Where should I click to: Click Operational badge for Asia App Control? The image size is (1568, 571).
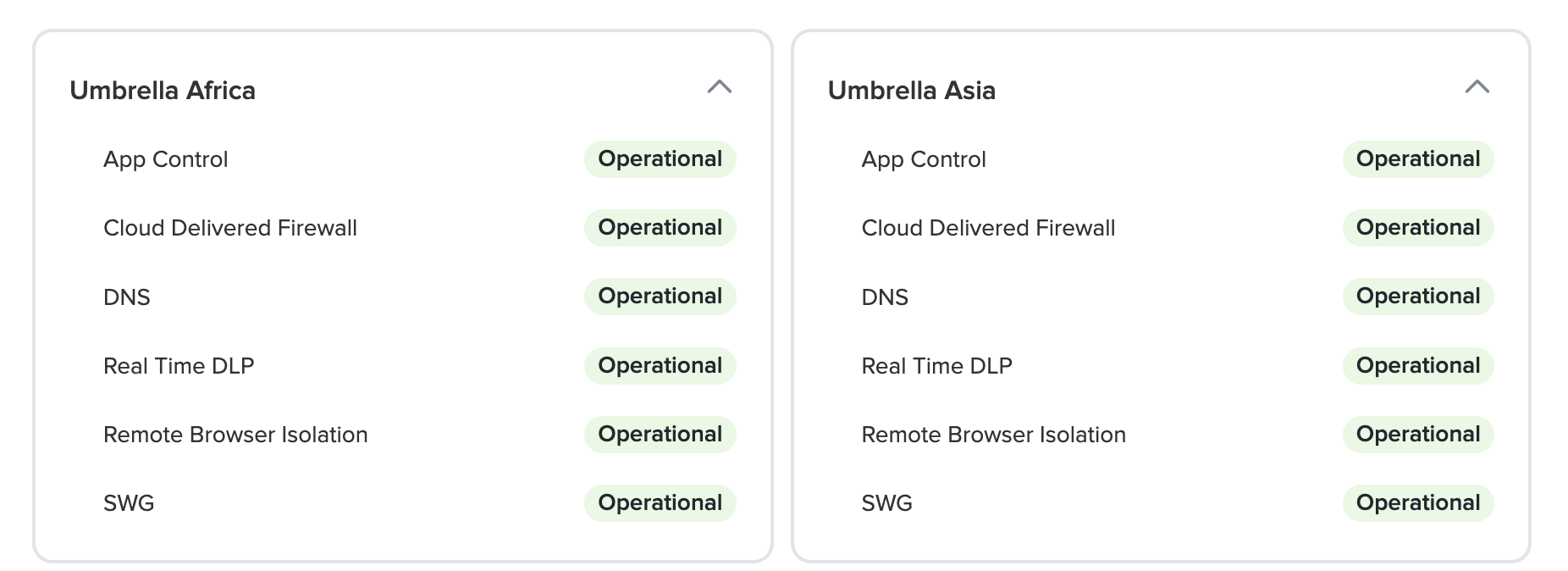pyautogui.click(x=1418, y=159)
